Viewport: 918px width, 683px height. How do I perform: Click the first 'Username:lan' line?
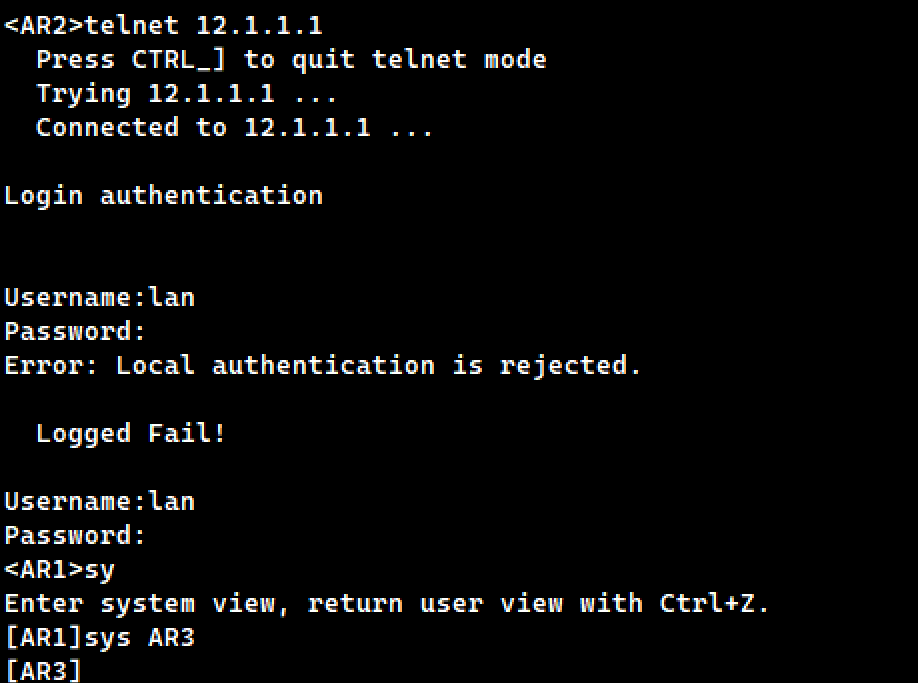click(x=100, y=297)
